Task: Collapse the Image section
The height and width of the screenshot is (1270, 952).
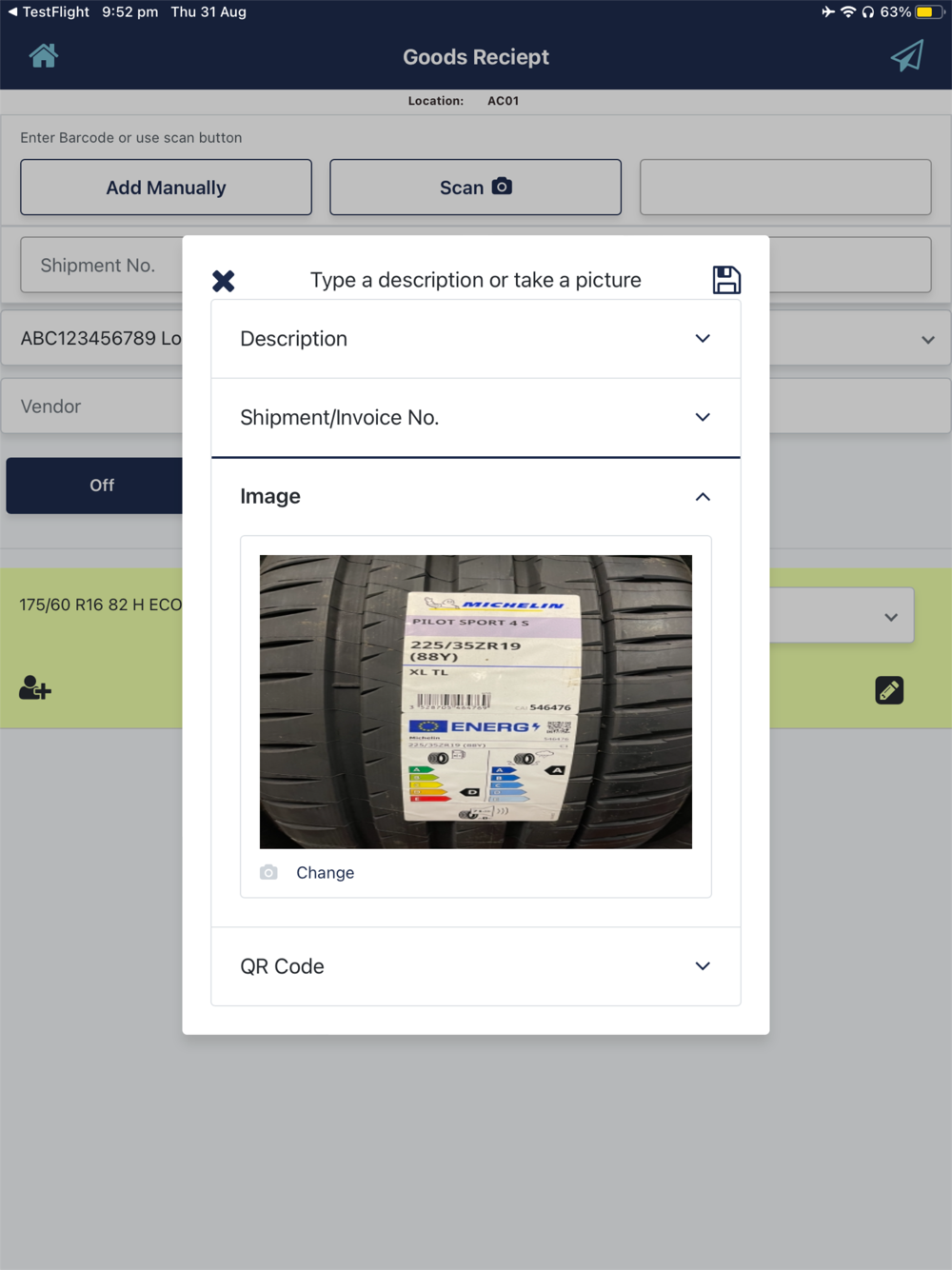Action: pyautogui.click(x=476, y=496)
